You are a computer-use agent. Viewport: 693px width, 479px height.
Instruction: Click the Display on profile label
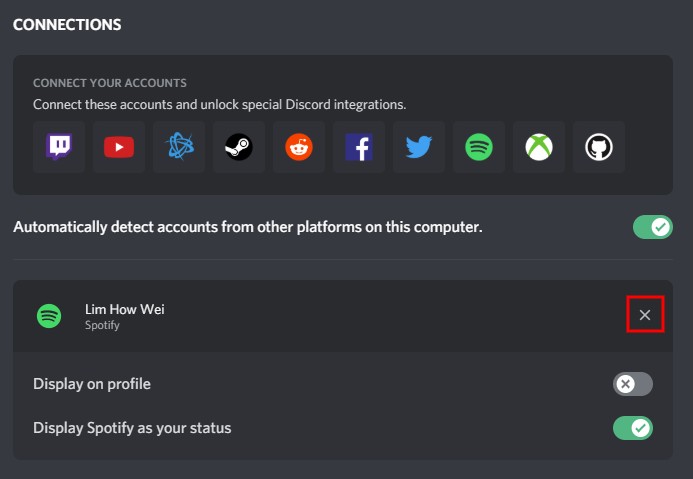(x=92, y=384)
